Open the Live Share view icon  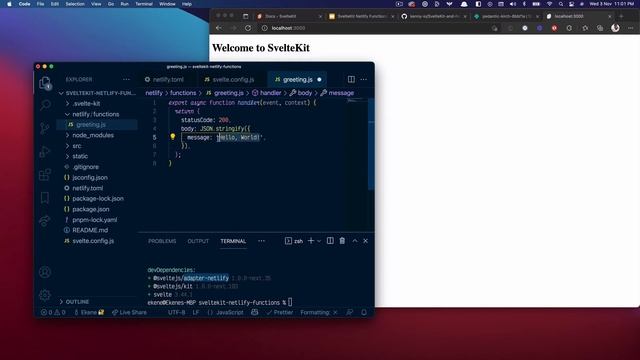coord(45,221)
